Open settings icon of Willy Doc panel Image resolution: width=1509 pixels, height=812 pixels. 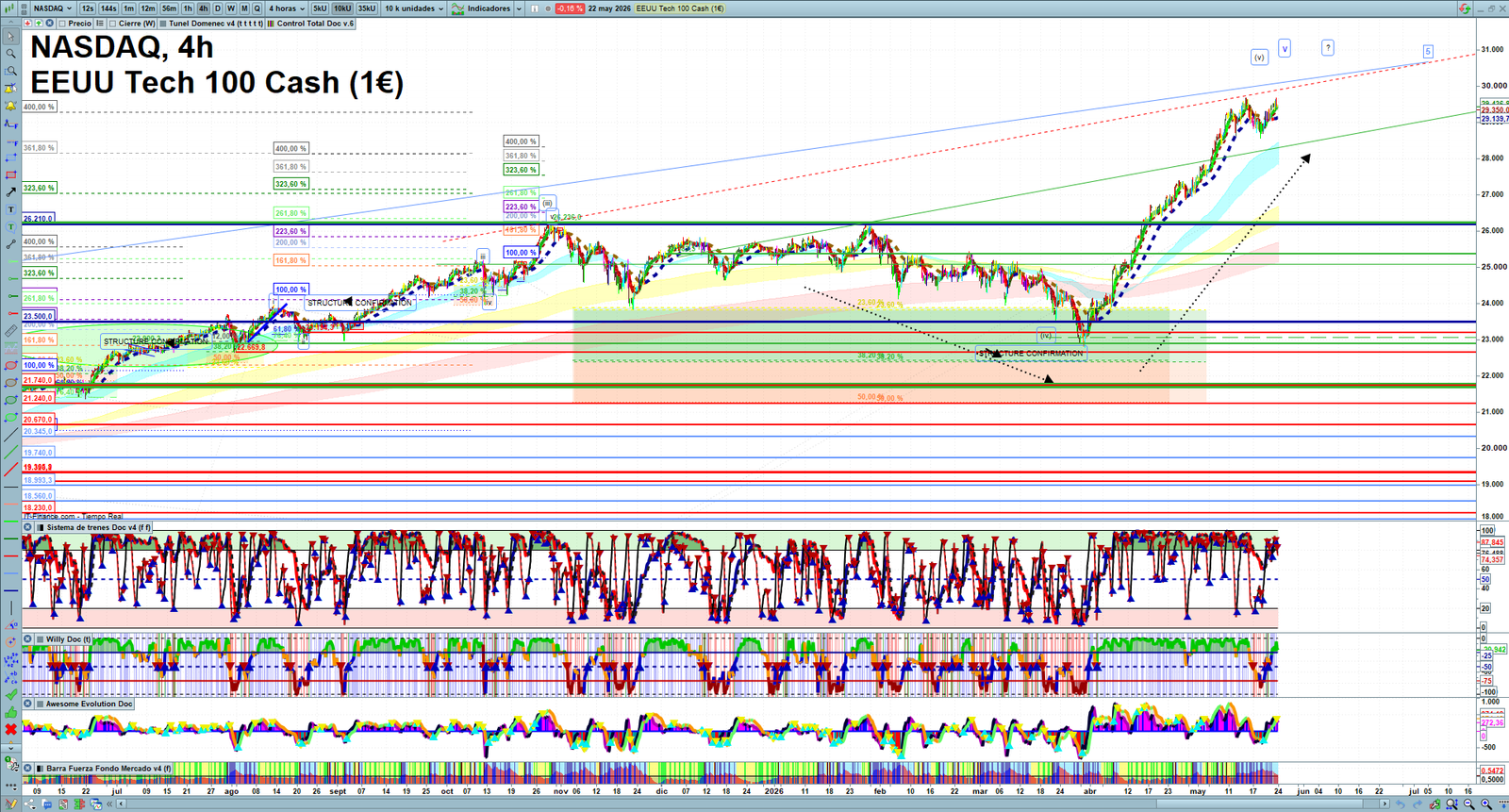tap(28, 639)
